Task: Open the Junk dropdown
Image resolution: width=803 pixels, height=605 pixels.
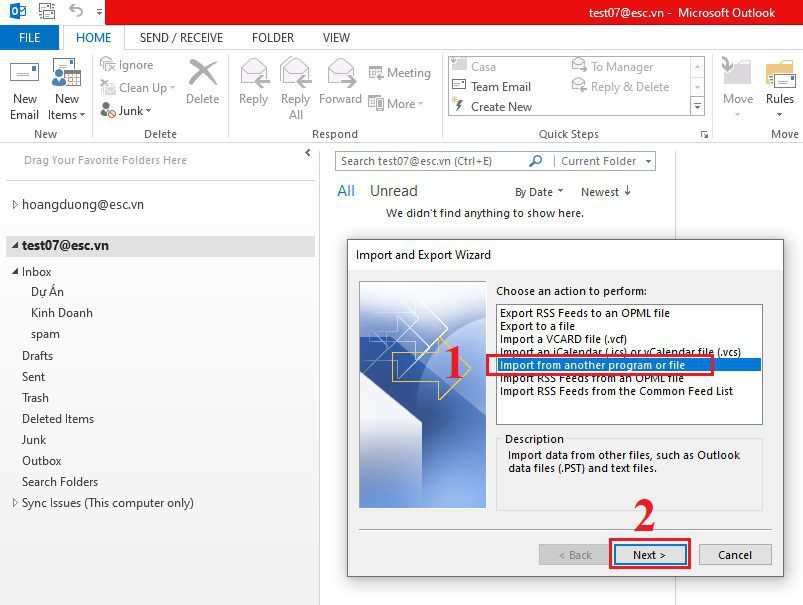Action: tap(126, 111)
